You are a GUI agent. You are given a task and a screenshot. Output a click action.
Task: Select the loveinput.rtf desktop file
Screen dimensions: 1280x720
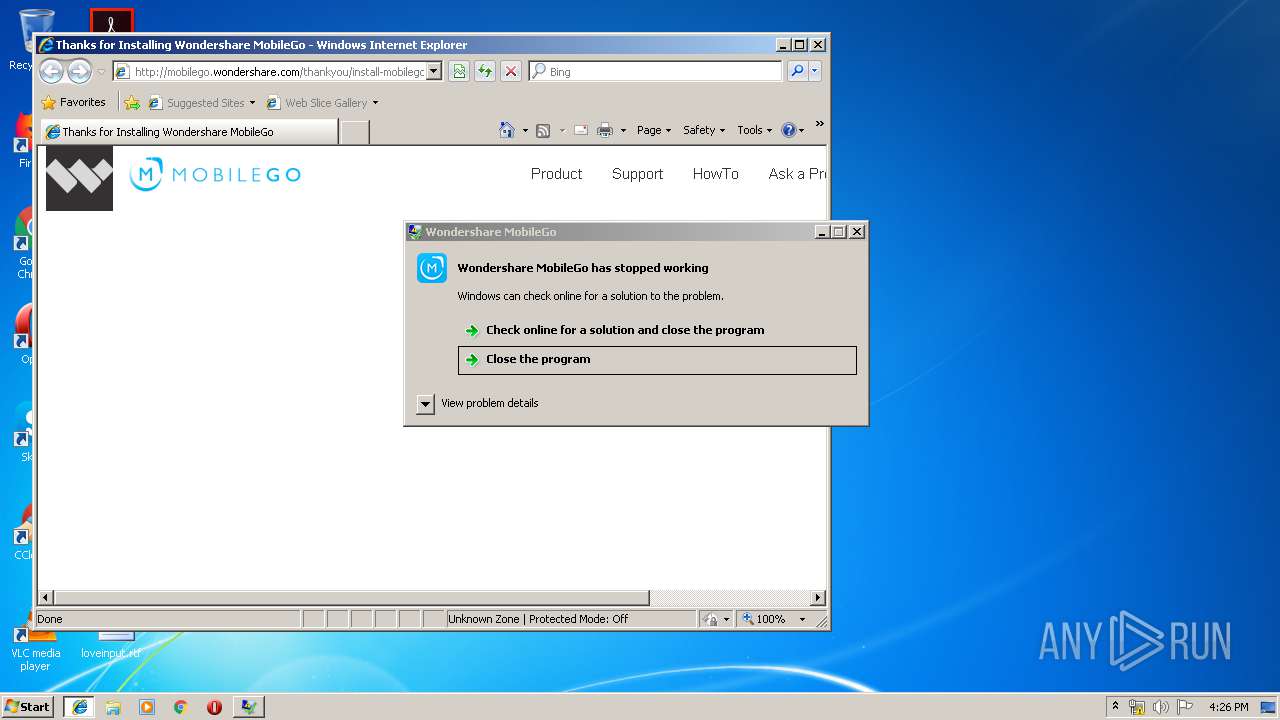click(x=111, y=646)
